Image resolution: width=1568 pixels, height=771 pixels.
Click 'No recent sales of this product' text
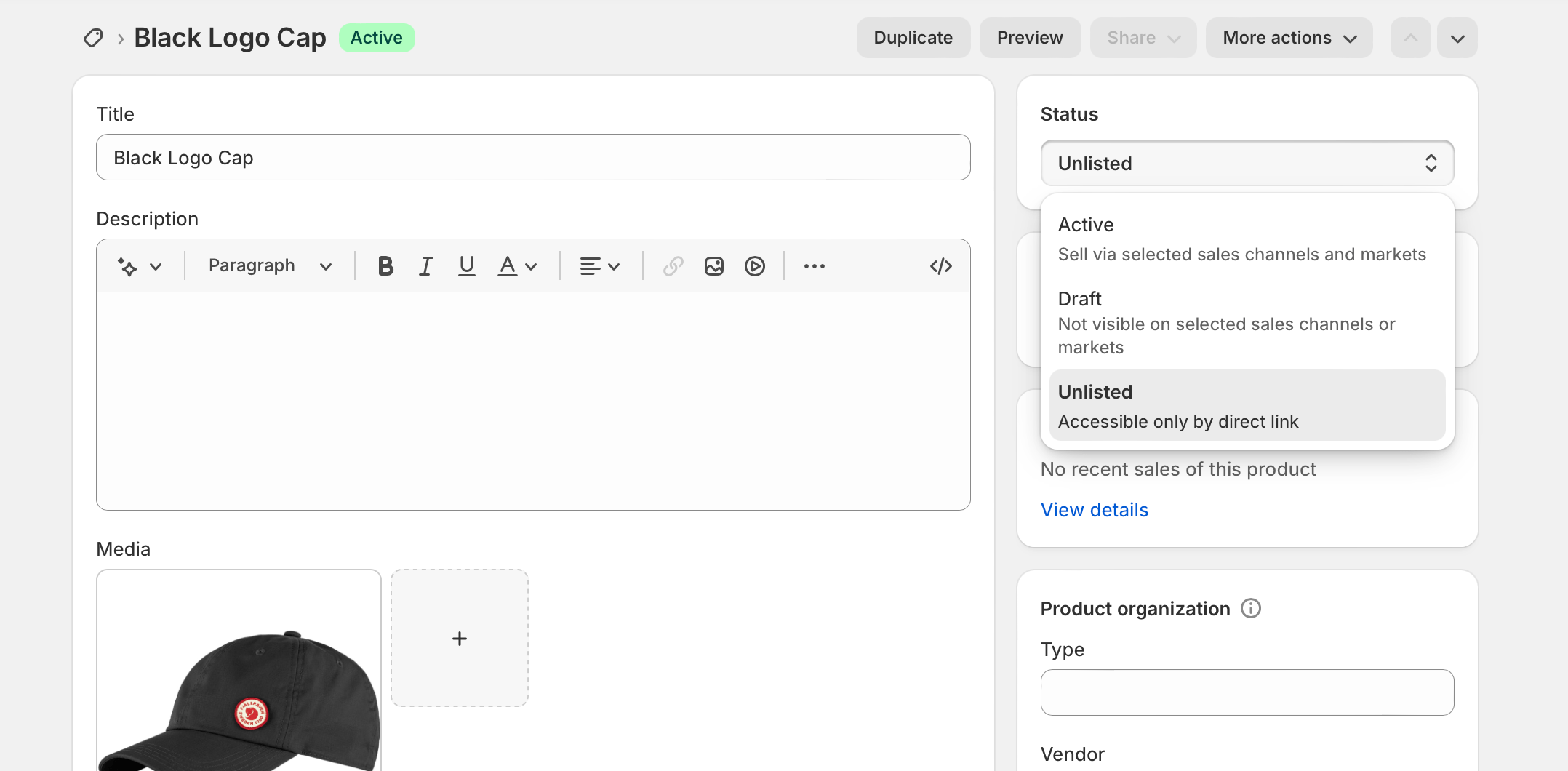pos(1178,469)
